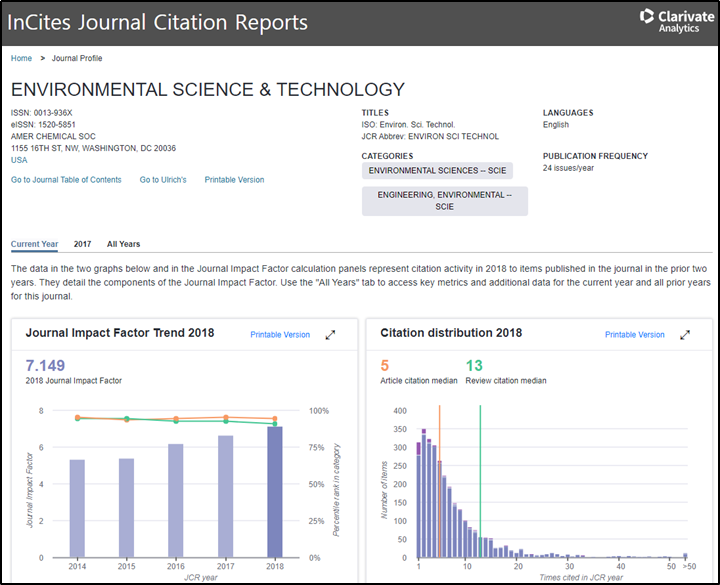Open Go to Journal Table of Contents

[66, 180]
